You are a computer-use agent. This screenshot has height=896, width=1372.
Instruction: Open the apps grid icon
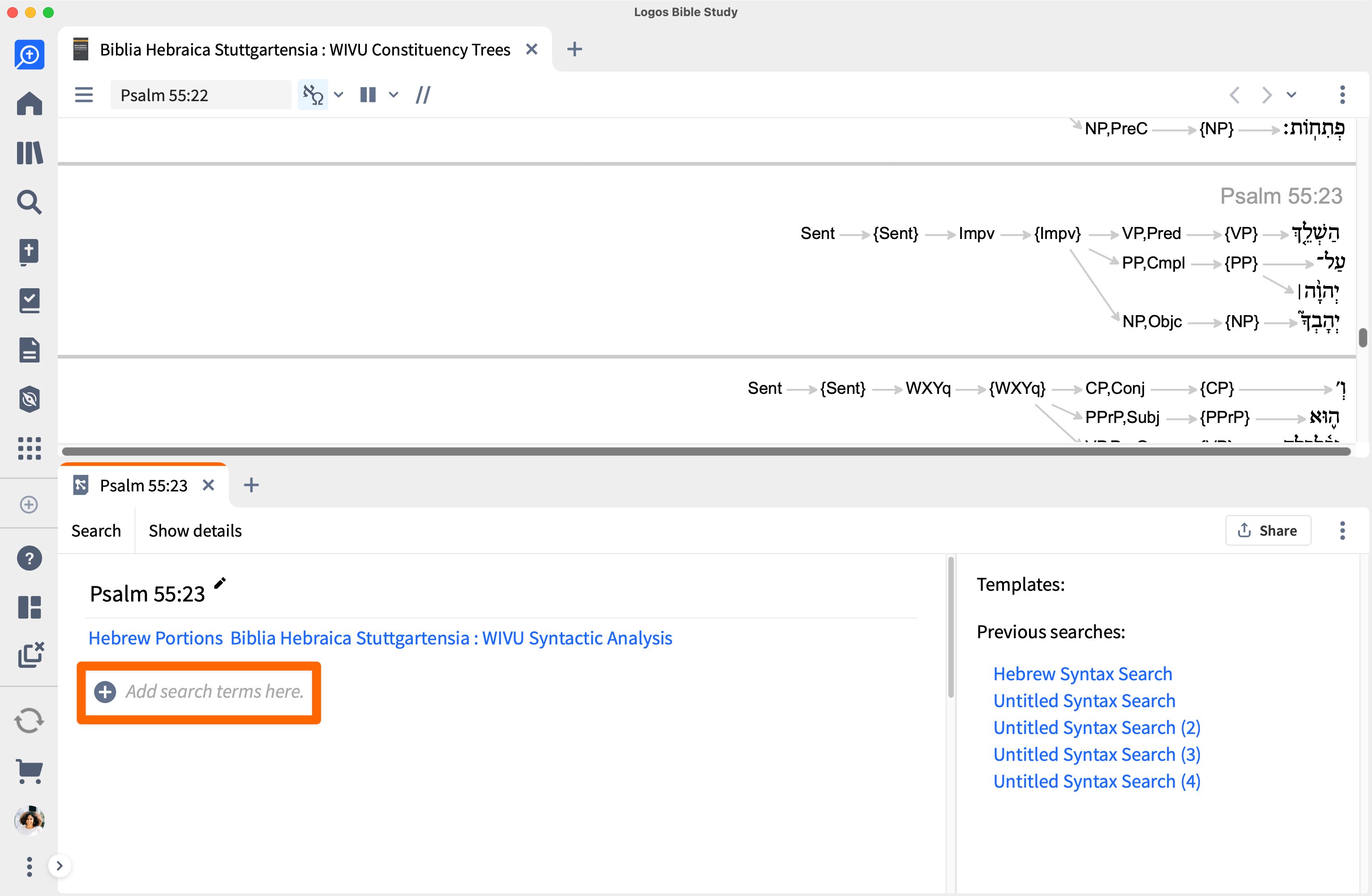30,448
